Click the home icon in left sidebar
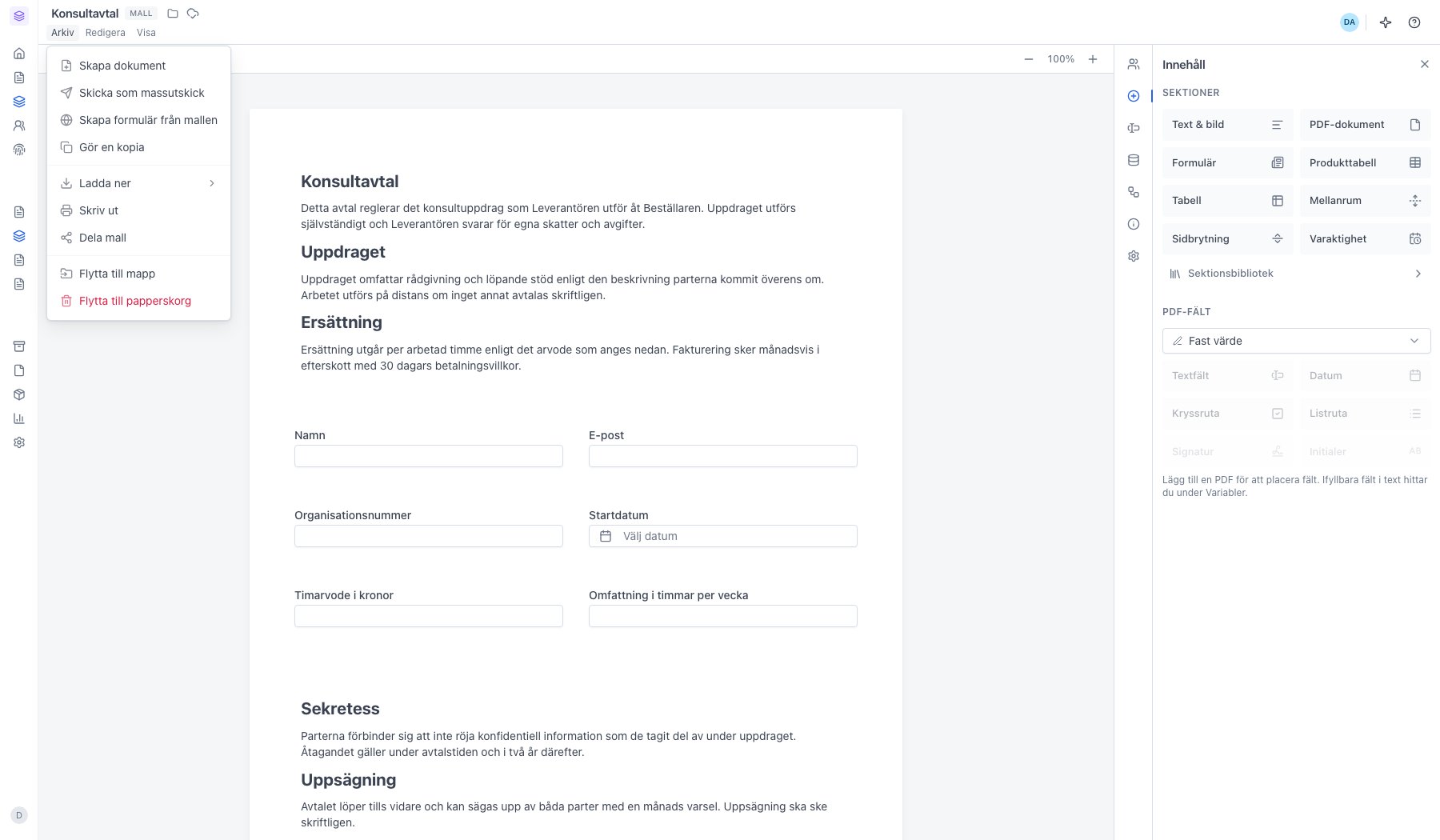Screen dimensions: 1440x840 pos(19,54)
